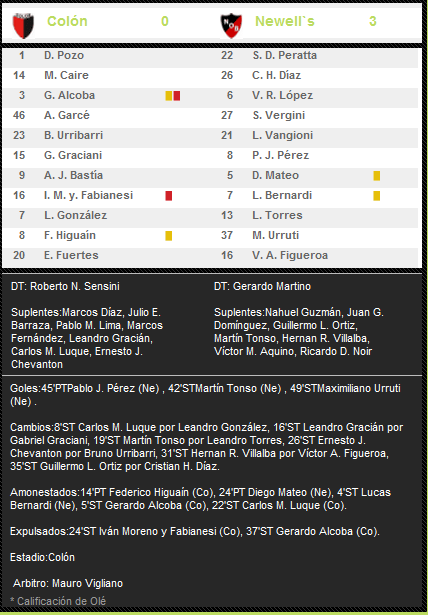Image resolution: width=428 pixels, height=615 pixels.
Task: Select player E. Fuertes
Action: (71, 255)
